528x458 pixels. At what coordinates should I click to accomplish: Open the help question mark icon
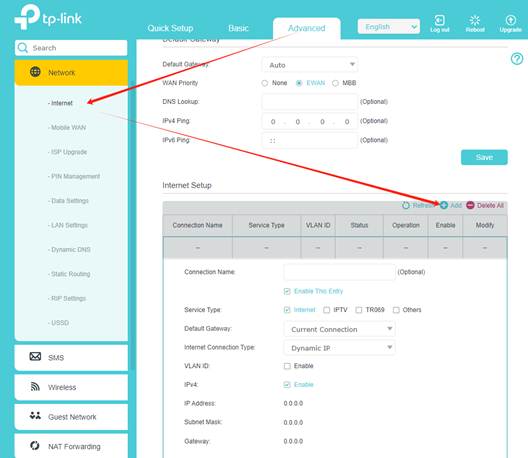[x=517, y=59]
